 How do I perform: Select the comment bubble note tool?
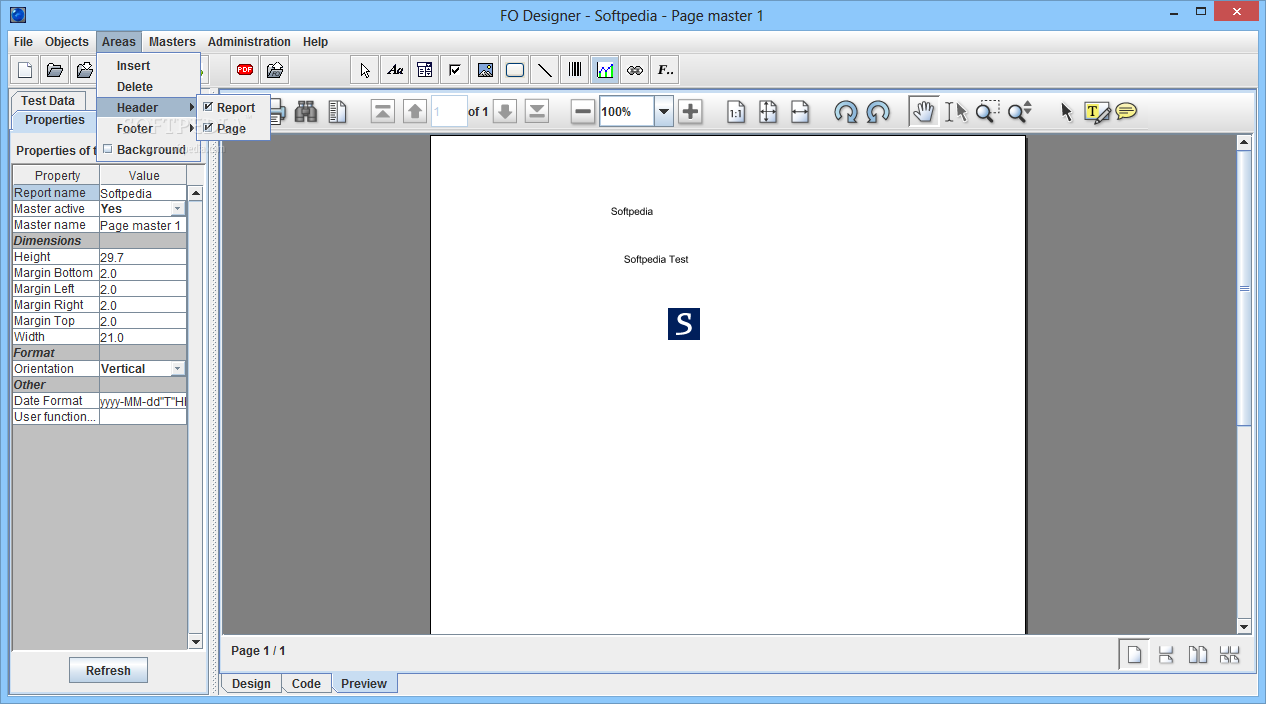click(x=1127, y=111)
